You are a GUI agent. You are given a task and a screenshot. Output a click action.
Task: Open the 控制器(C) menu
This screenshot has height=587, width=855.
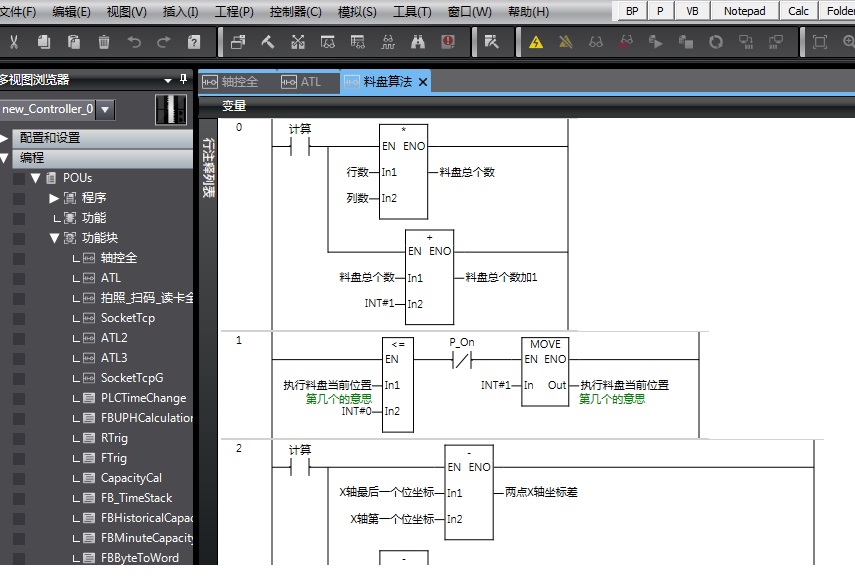pos(295,12)
